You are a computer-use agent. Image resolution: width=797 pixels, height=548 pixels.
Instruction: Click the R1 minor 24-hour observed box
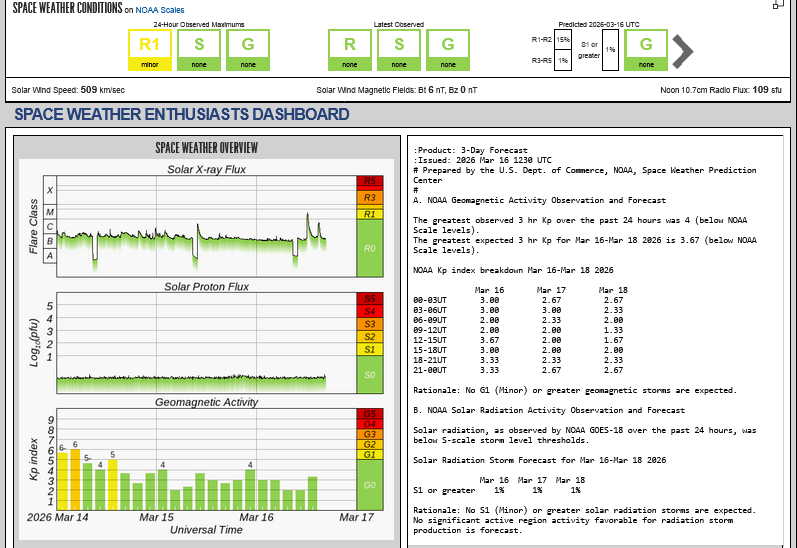pyautogui.click(x=149, y=50)
